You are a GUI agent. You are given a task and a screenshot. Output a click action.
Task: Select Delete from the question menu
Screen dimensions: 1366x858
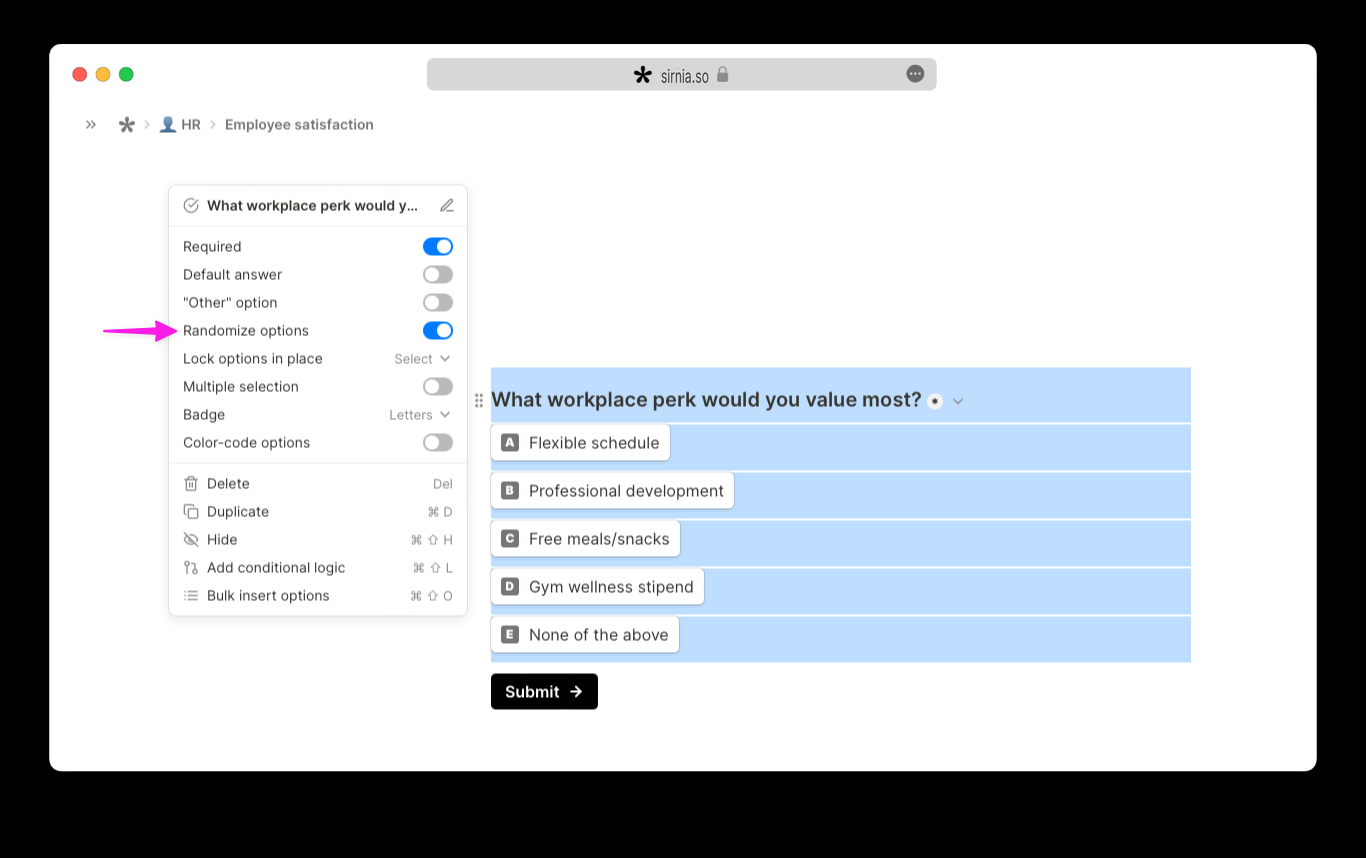(x=318, y=484)
